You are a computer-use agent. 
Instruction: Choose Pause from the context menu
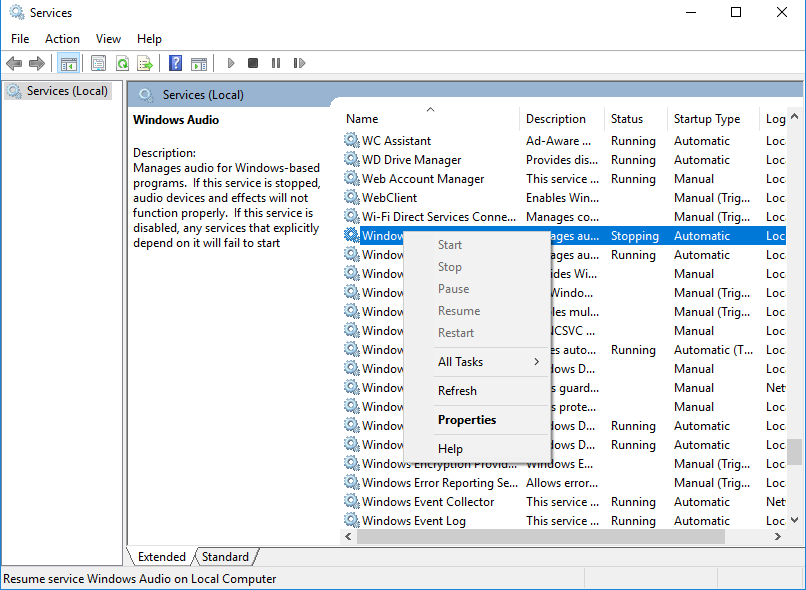click(477, 289)
